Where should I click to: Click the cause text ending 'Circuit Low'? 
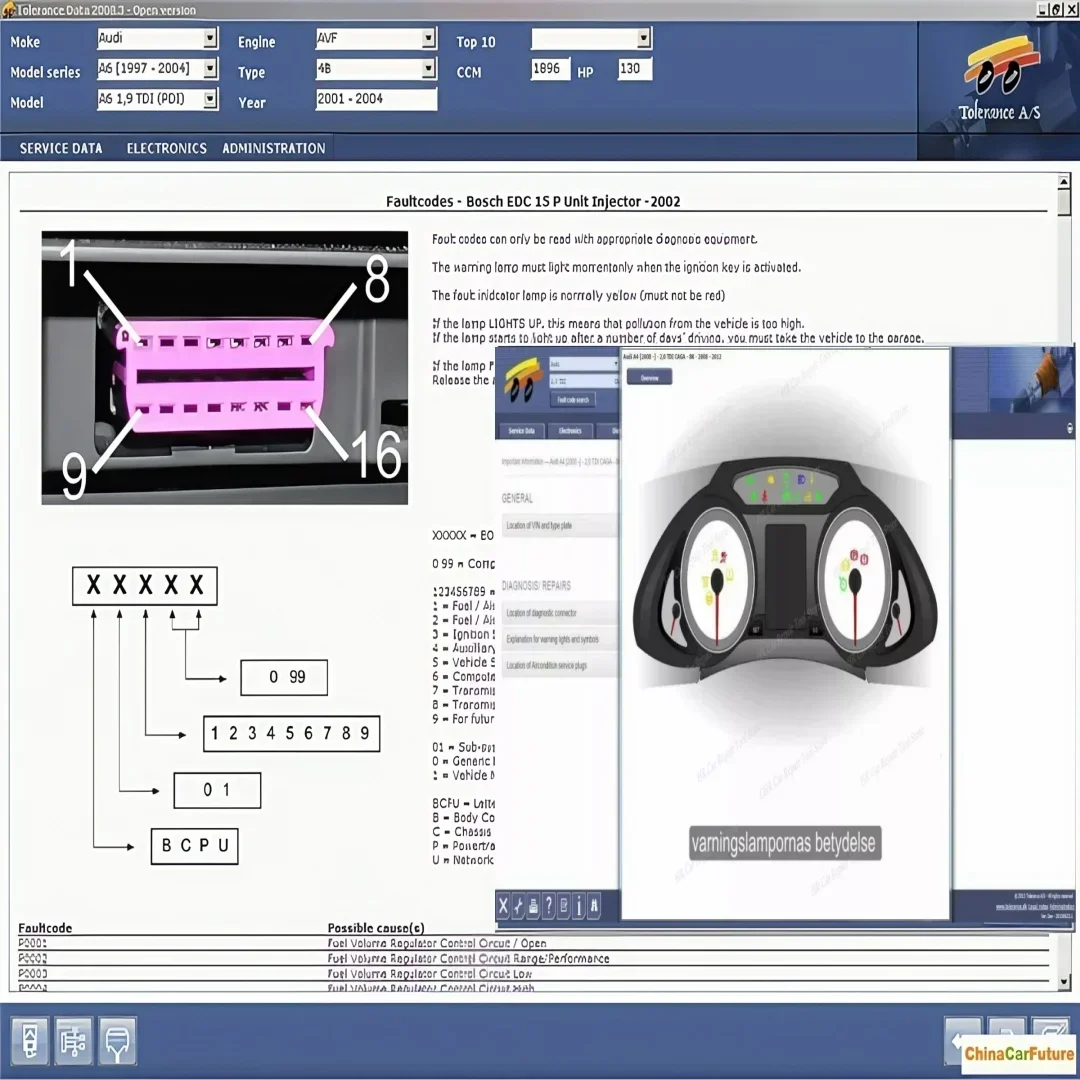click(430, 973)
